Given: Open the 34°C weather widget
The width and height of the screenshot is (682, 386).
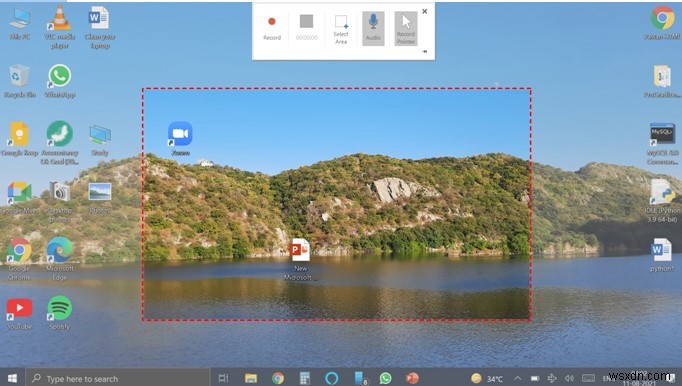Looking at the screenshot, I should pos(487,379).
